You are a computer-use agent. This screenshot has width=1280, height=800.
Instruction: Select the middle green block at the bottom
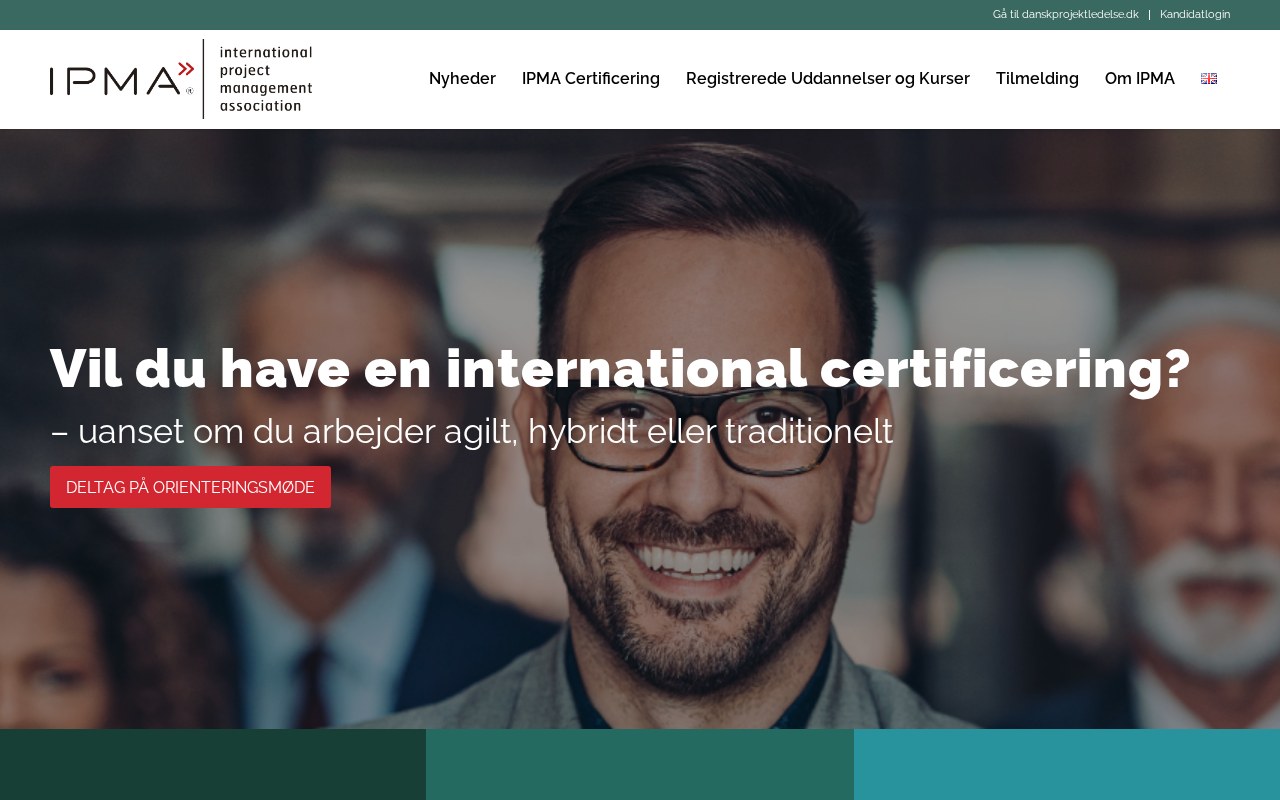pyautogui.click(x=640, y=764)
